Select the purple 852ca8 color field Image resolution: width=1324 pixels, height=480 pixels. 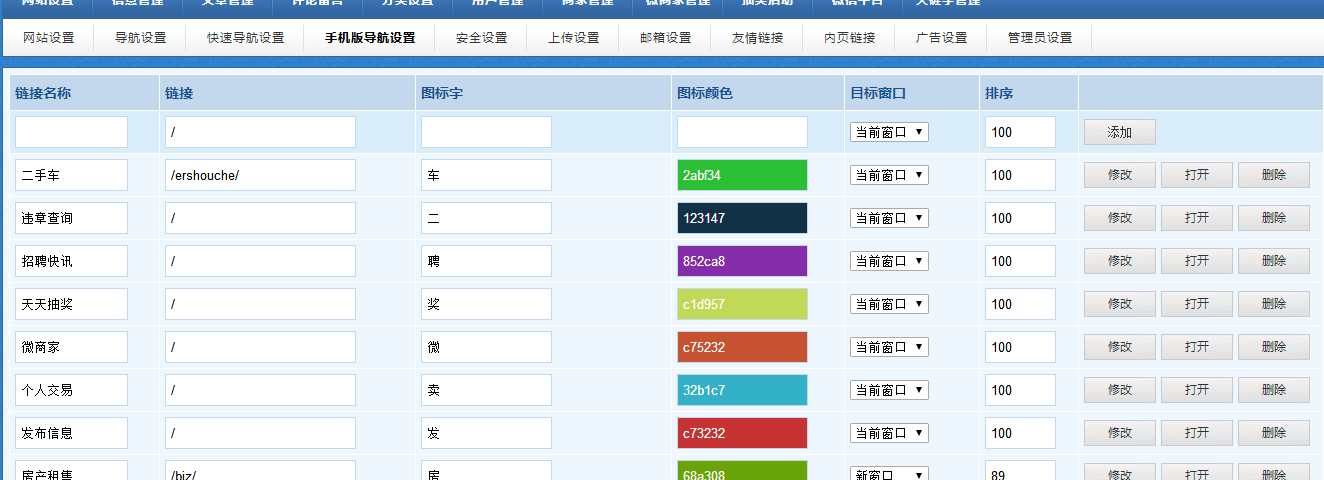742,261
